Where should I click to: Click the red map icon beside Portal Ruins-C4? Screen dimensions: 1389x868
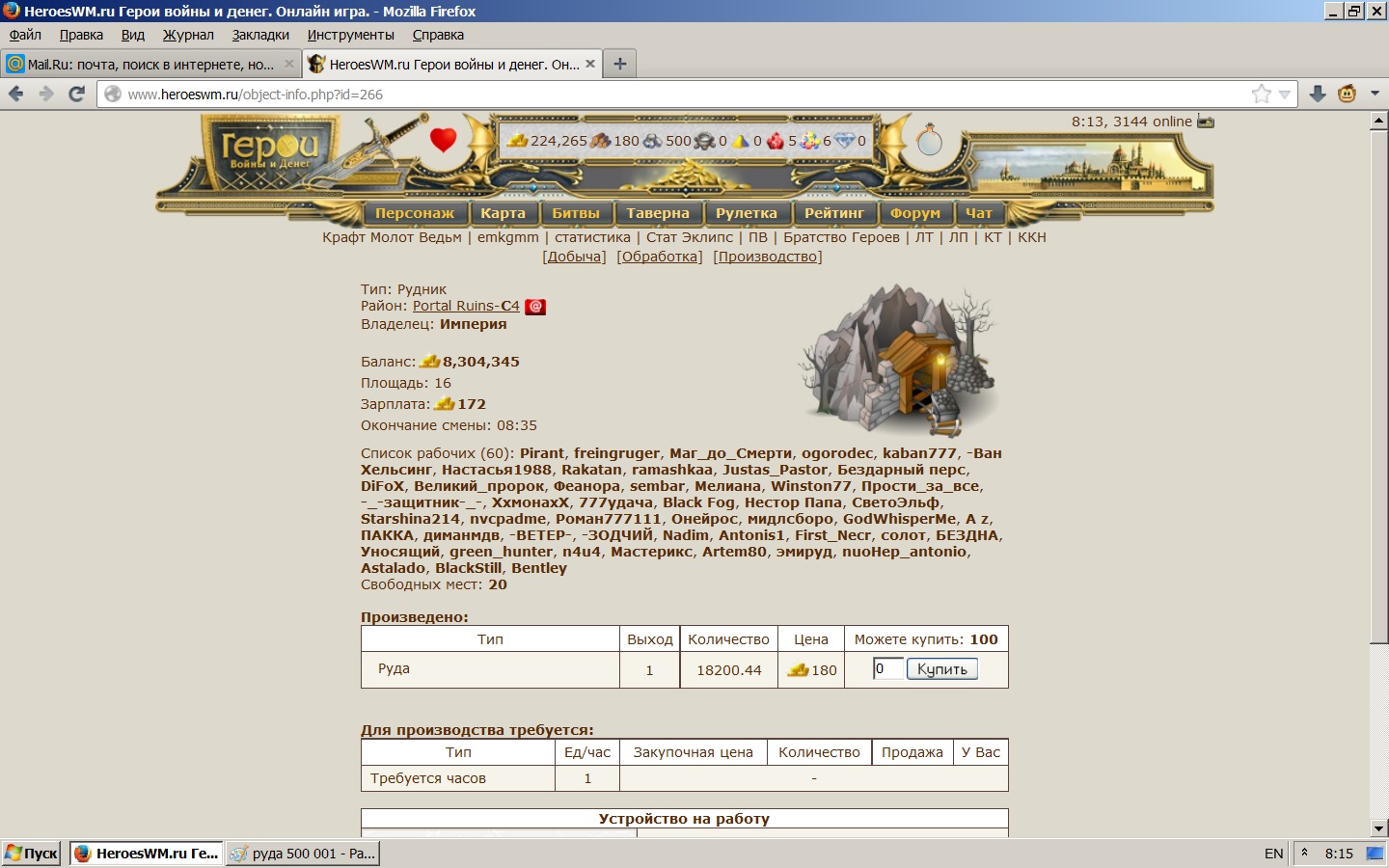click(535, 307)
